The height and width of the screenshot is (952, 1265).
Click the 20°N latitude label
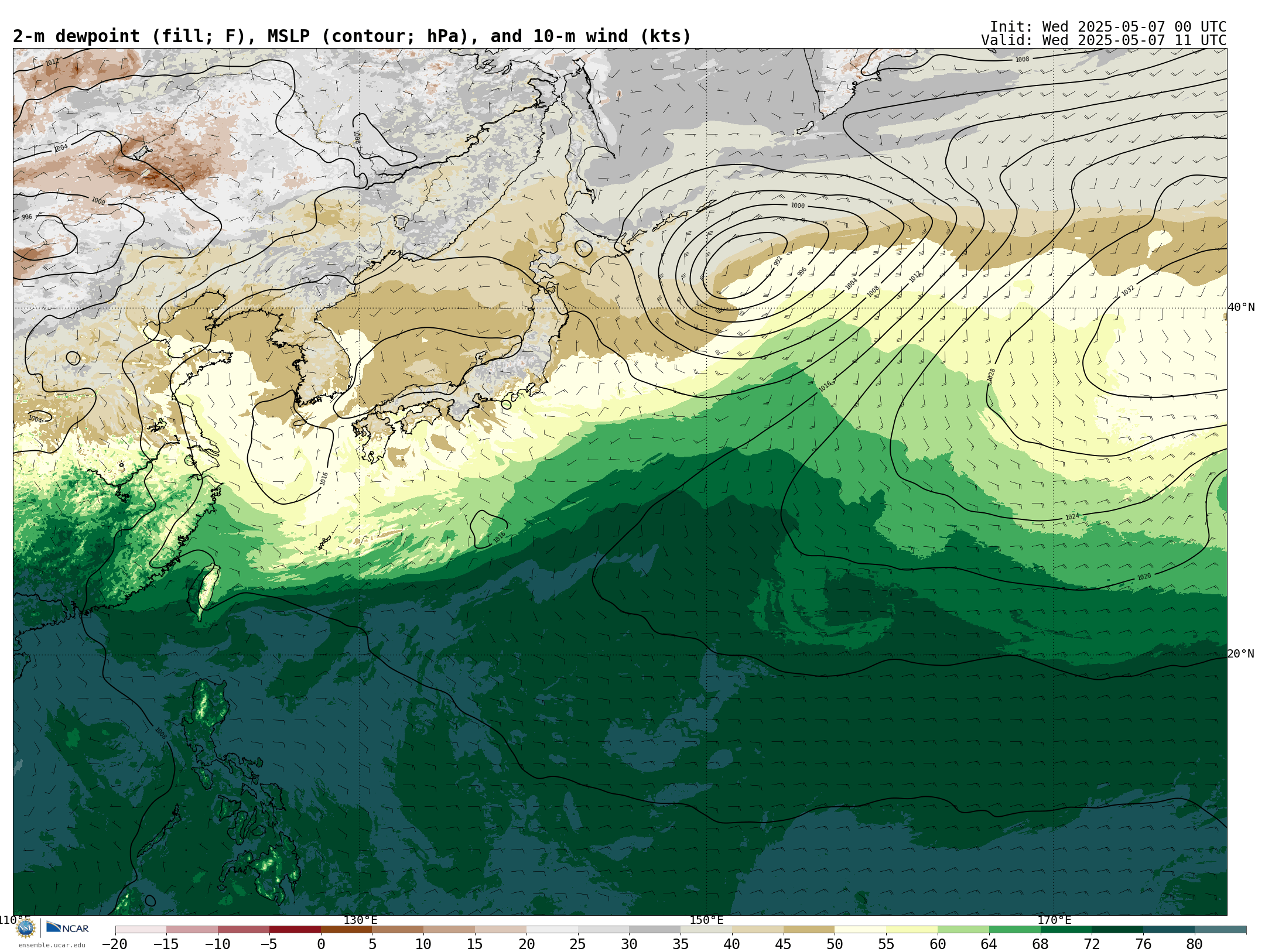pos(1241,654)
